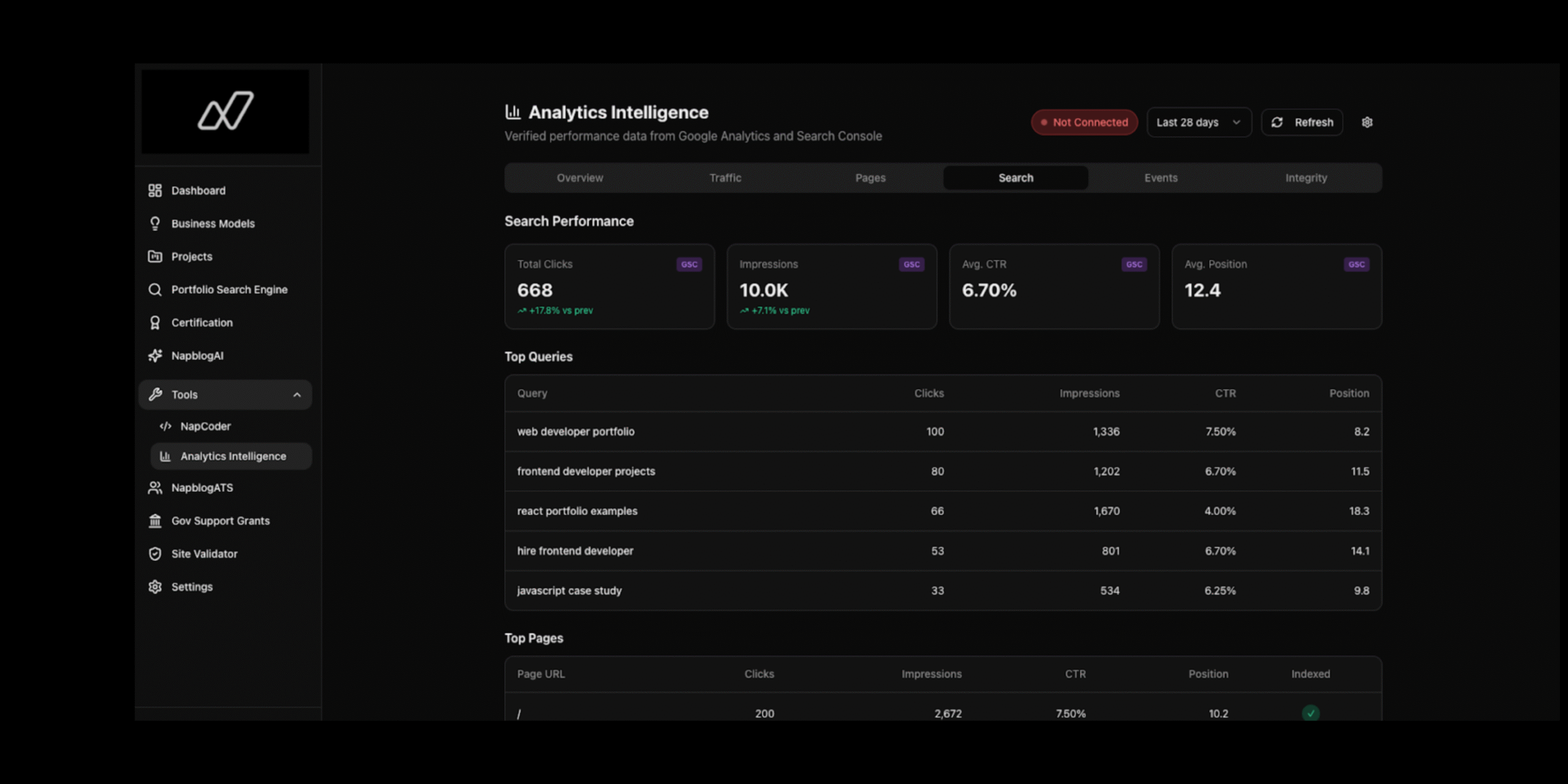Viewport: 1568px width, 784px height.
Task: Click the Certification badge icon
Action: click(155, 322)
